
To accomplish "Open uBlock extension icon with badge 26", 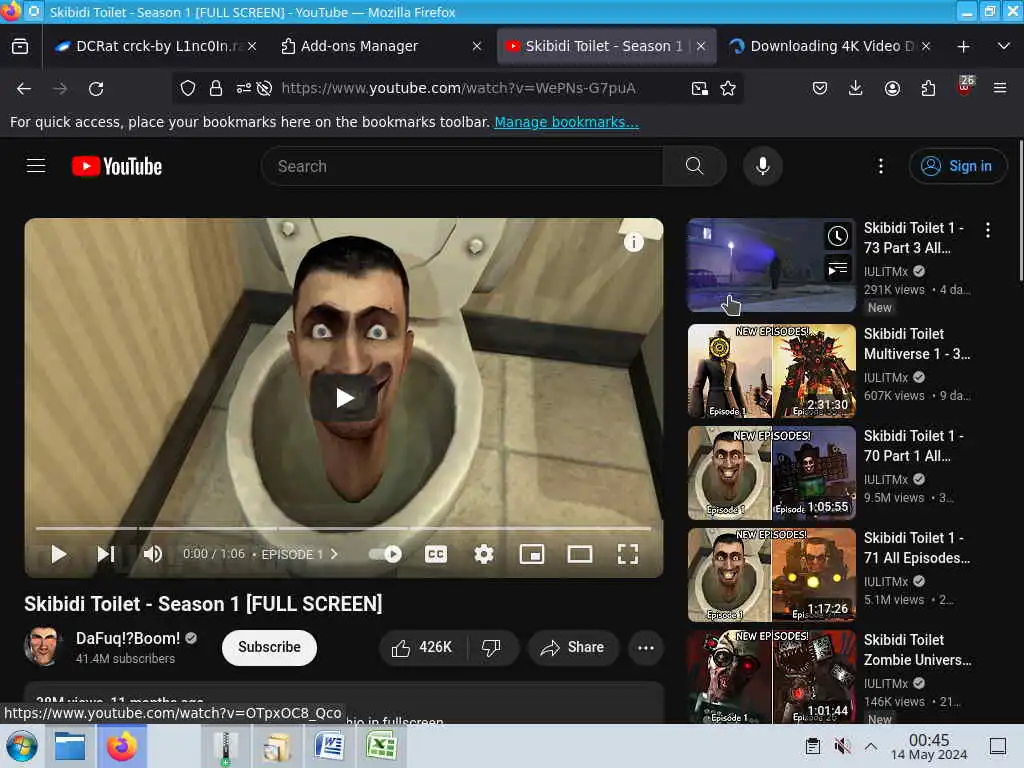I will click(965, 86).
